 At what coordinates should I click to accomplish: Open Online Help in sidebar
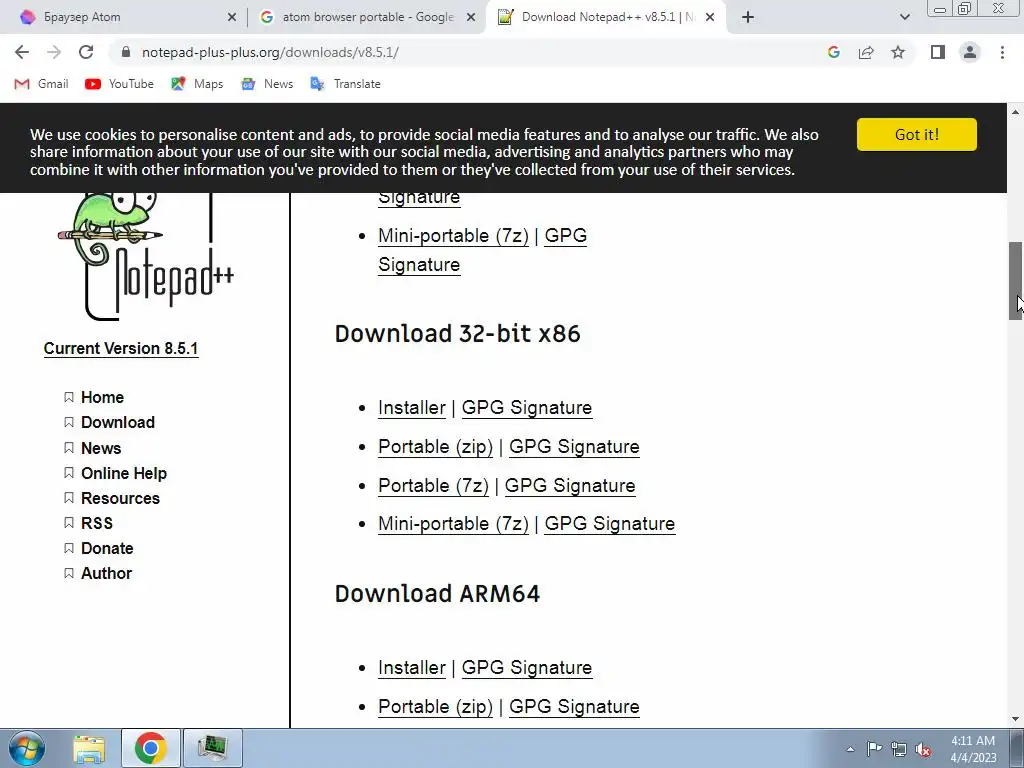[x=124, y=473]
